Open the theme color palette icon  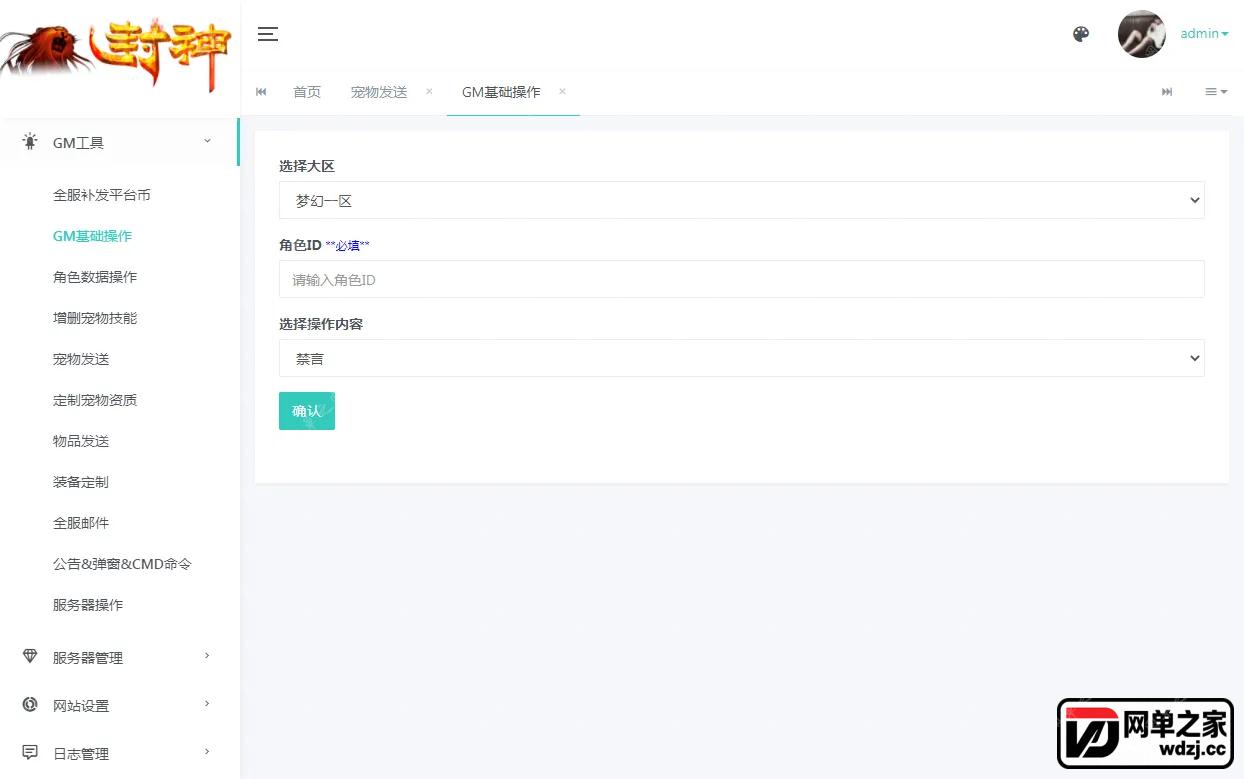(1081, 34)
